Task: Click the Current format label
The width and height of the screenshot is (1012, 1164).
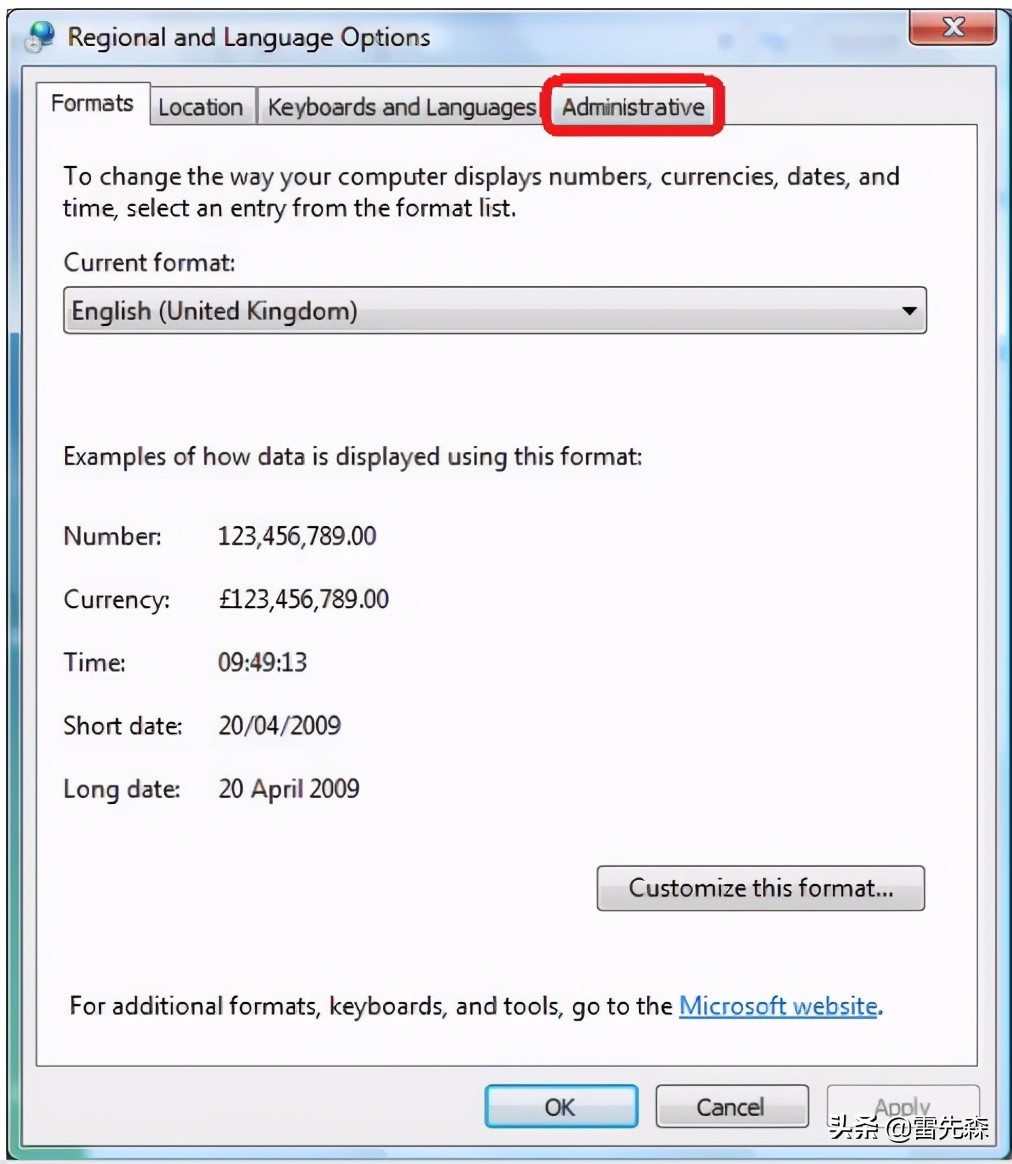Action: pyautogui.click(x=149, y=263)
